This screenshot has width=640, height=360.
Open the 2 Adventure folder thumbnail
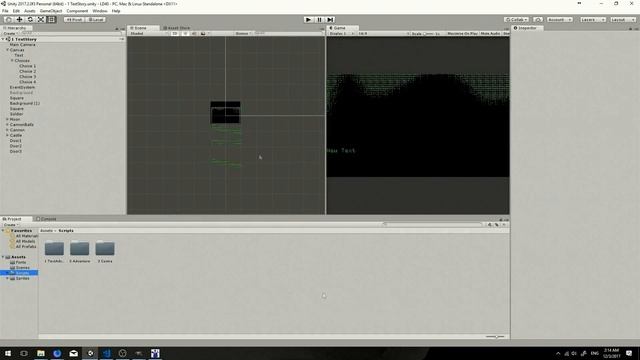(x=80, y=249)
